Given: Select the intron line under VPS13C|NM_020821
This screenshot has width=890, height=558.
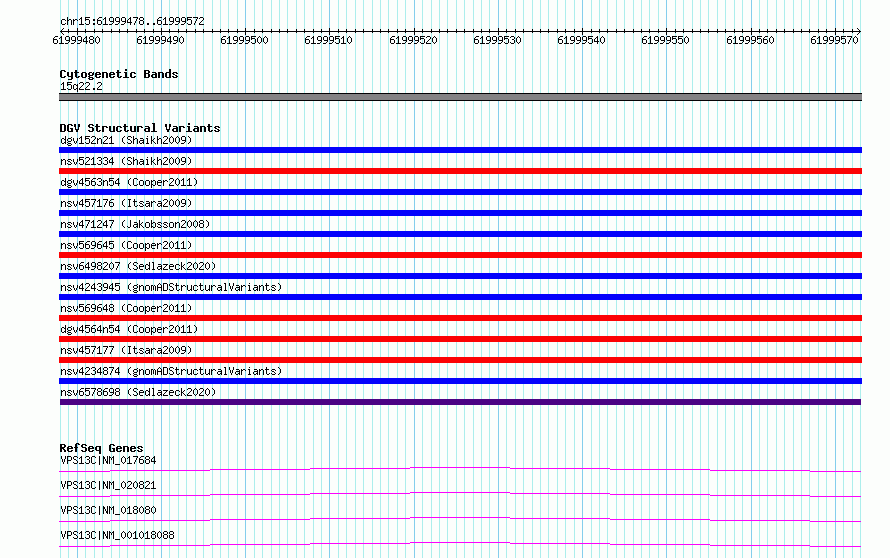Looking at the screenshot, I should (460, 494).
